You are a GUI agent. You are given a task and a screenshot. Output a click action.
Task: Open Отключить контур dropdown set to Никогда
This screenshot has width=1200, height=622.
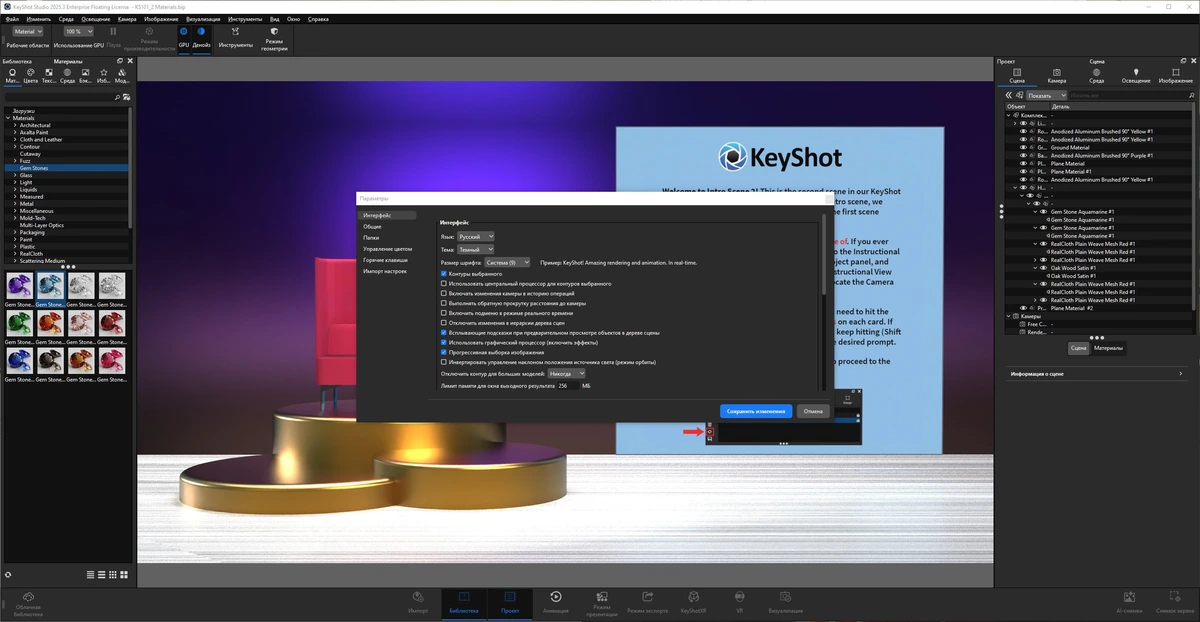coord(566,373)
